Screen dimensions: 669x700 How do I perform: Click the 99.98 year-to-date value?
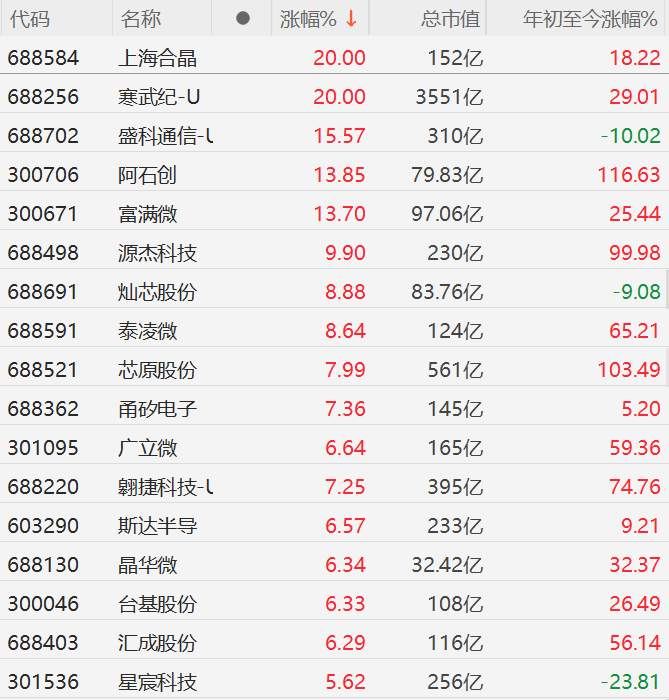tap(635, 253)
